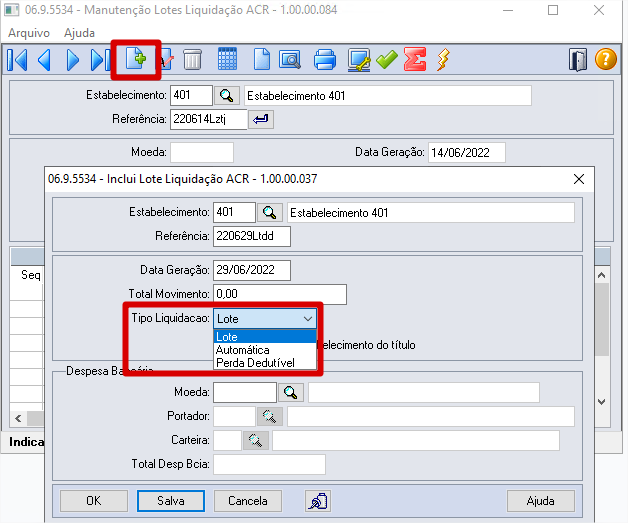Click the blank document icon in toolbar
628x523 pixels.
(x=262, y=59)
